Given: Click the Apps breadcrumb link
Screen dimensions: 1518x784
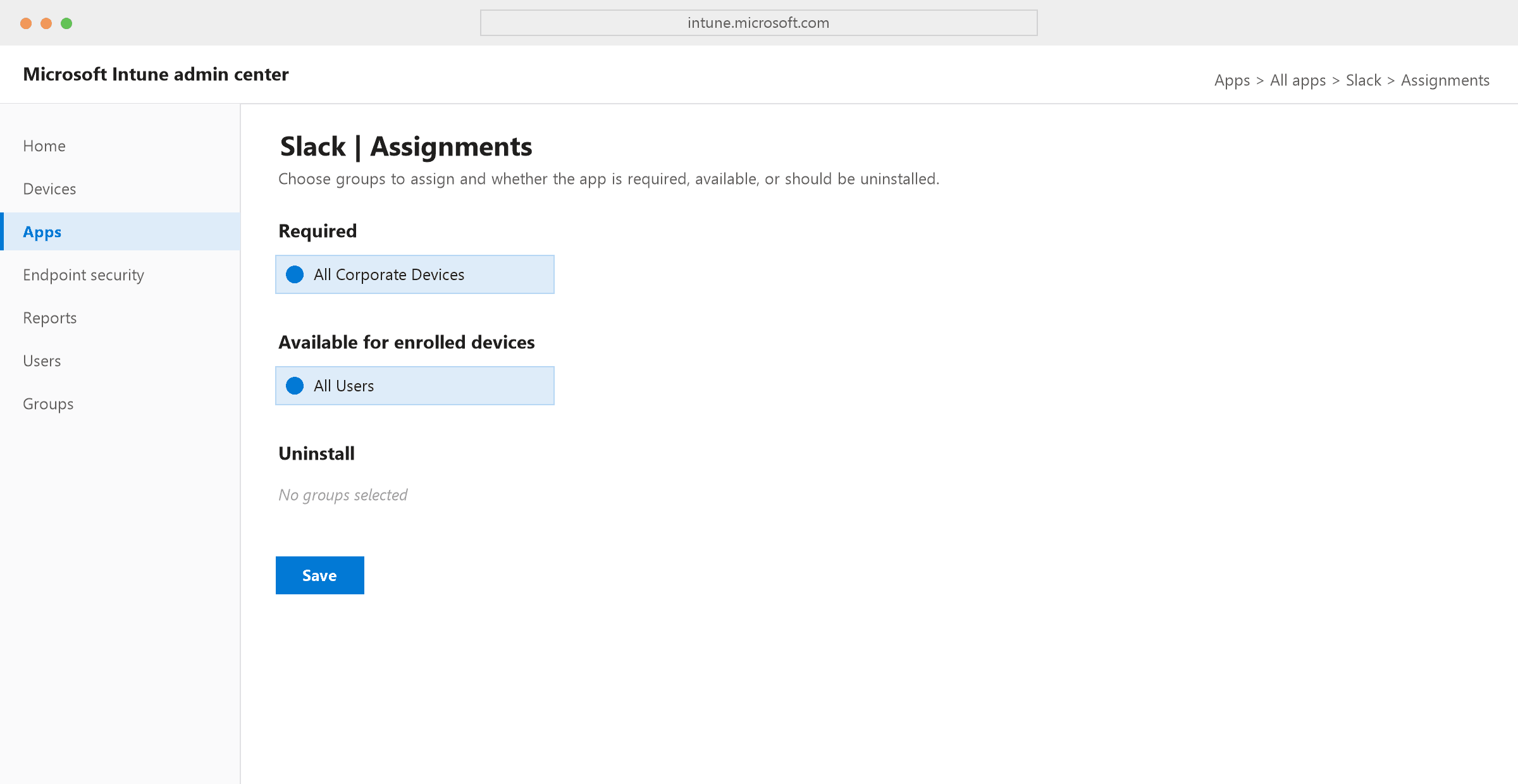Looking at the screenshot, I should tap(1232, 80).
